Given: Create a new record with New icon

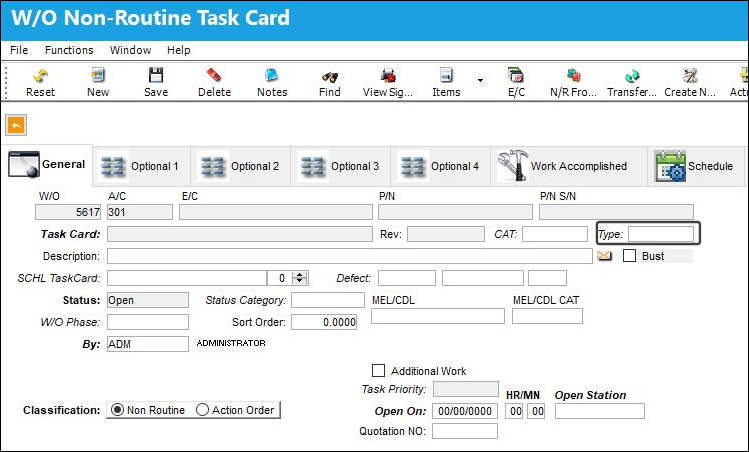Looking at the screenshot, I should pos(98,75).
